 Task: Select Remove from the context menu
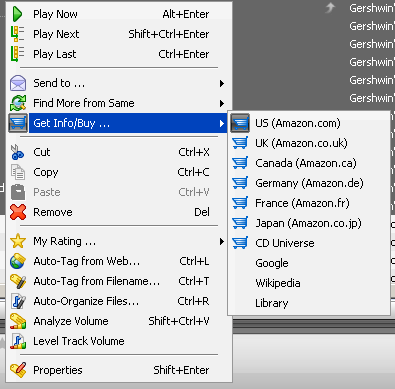(x=119, y=212)
